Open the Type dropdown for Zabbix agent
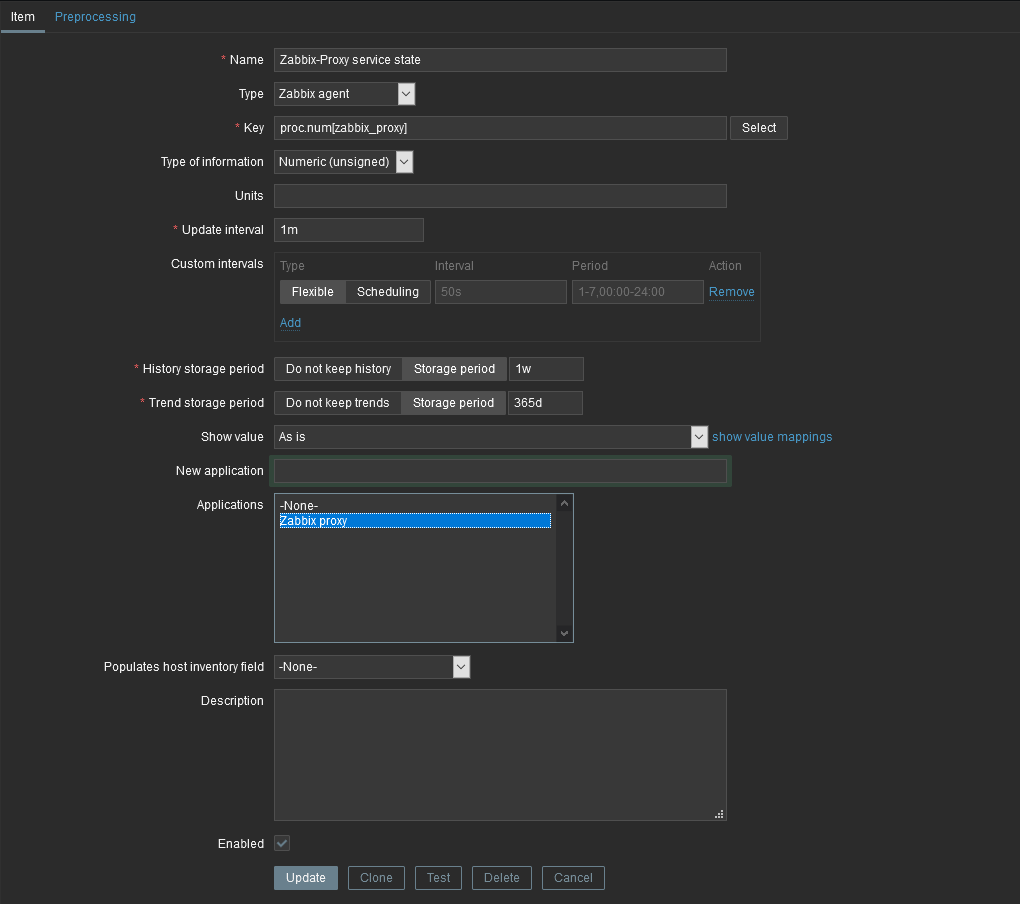 point(344,94)
